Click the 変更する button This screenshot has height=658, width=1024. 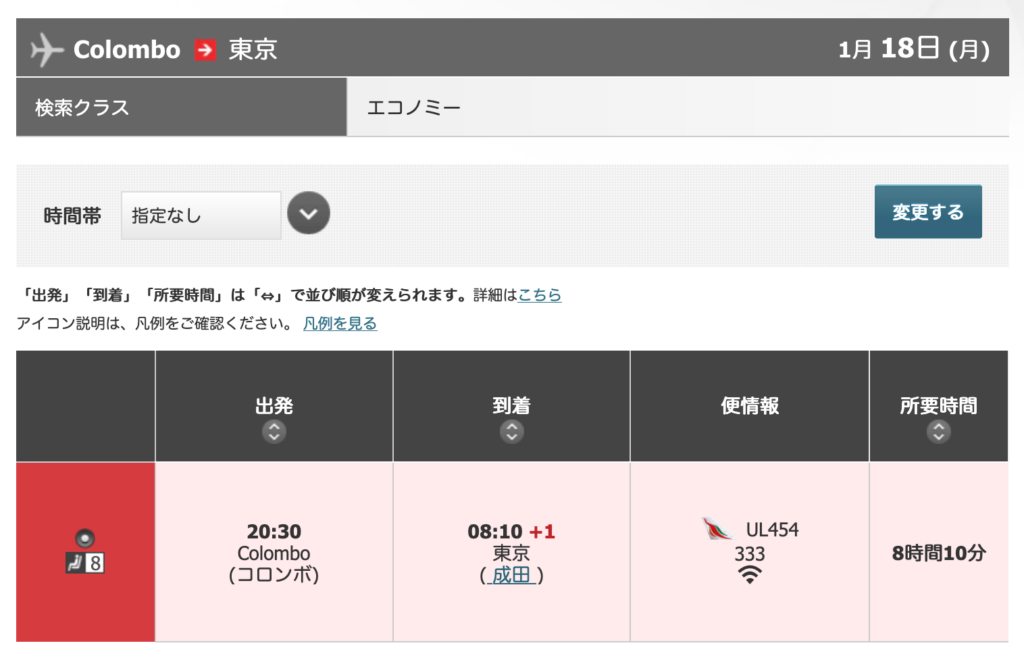pyautogui.click(x=928, y=212)
